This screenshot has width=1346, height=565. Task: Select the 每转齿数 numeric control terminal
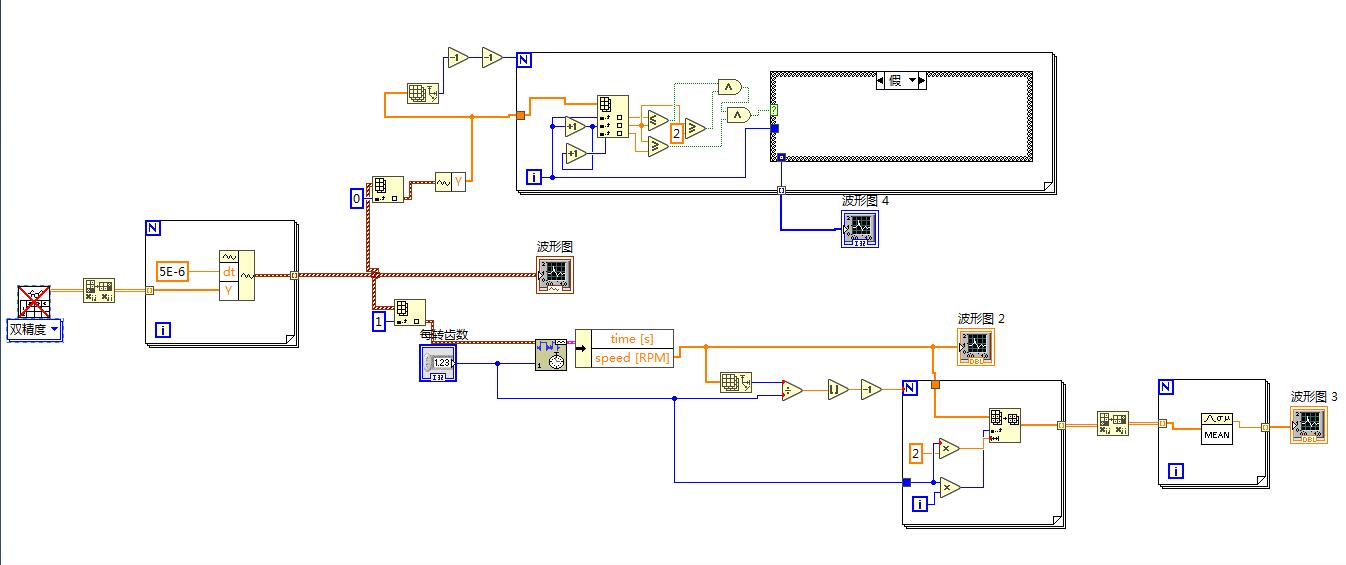[438, 363]
